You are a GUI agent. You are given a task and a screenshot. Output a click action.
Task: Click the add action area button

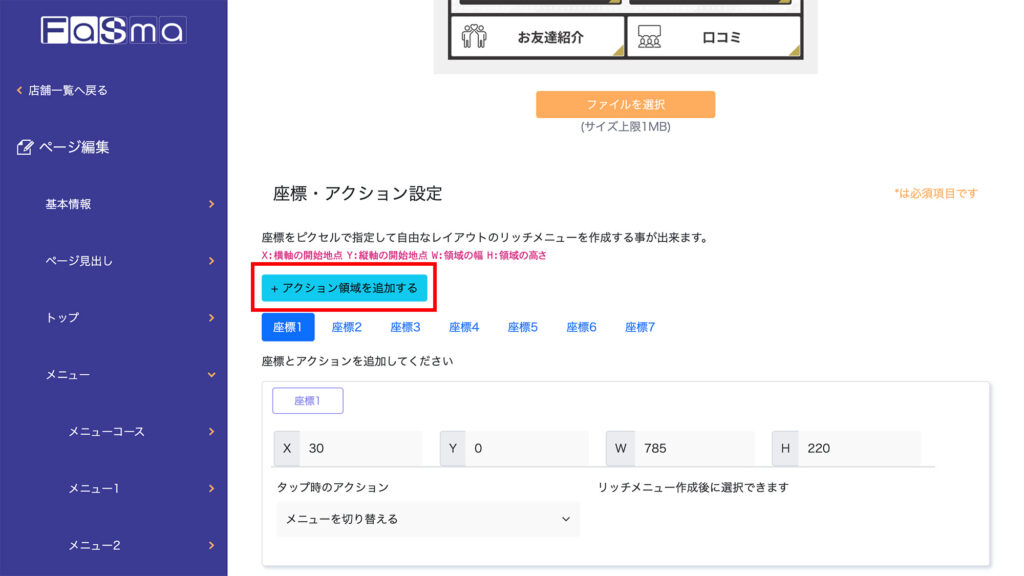[x=344, y=288]
